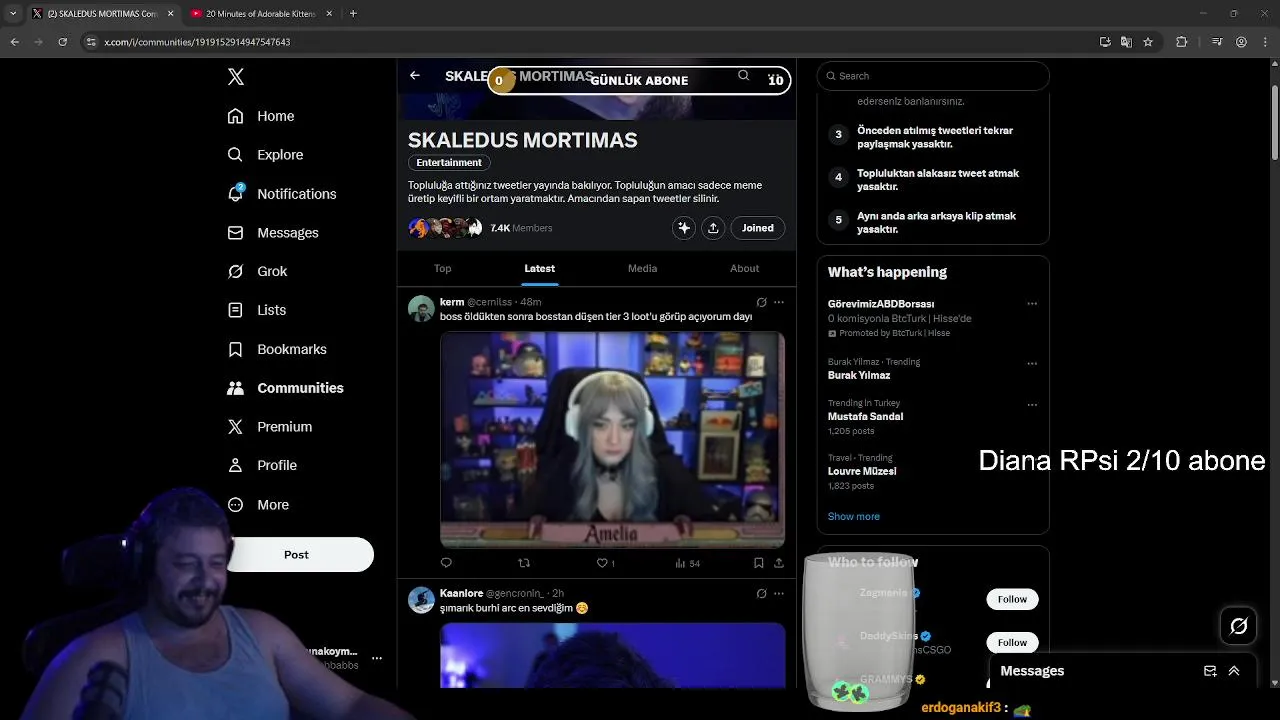Click the Joined button
Image resolution: width=1280 pixels, height=720 pixels.
pos(758,228)
